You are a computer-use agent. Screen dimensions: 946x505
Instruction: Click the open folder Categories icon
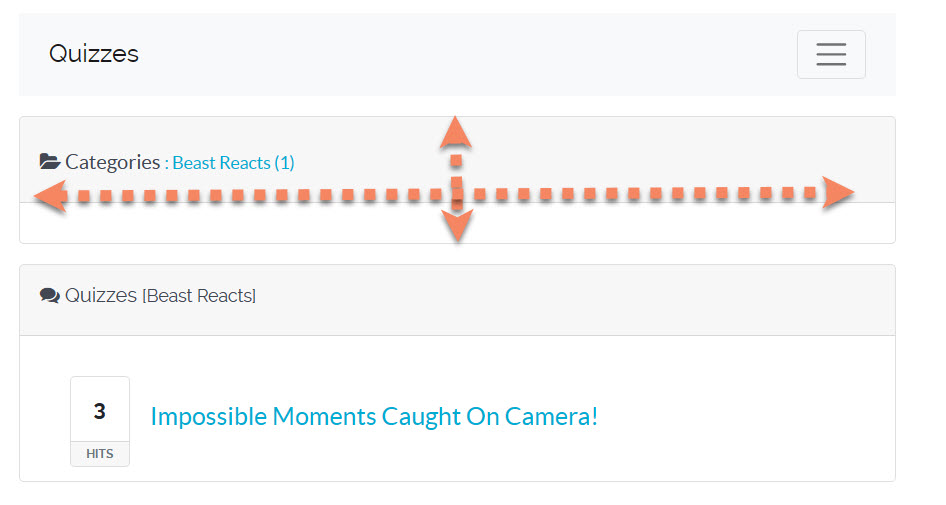click(49, 161)
